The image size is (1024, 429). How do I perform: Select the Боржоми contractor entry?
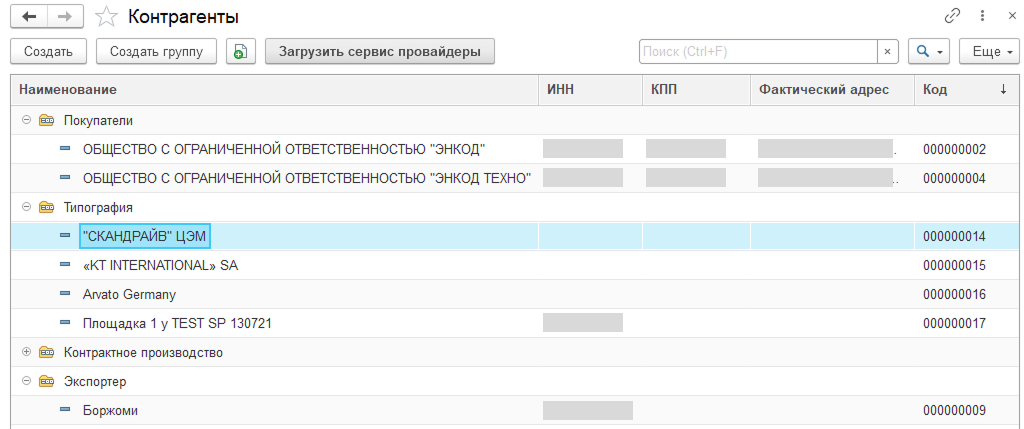tap(110, 410)
